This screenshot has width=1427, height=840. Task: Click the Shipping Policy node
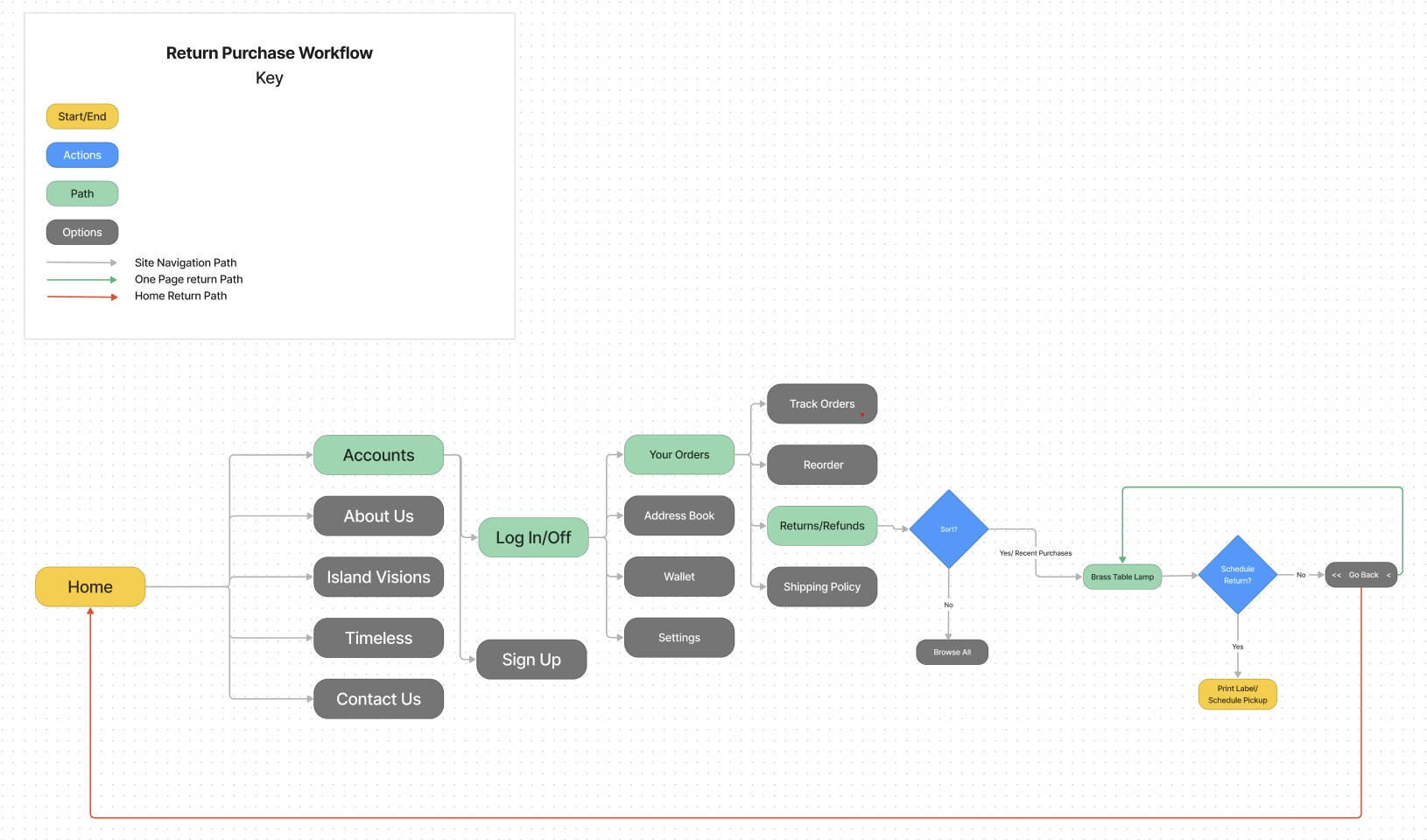pos(822,586)
